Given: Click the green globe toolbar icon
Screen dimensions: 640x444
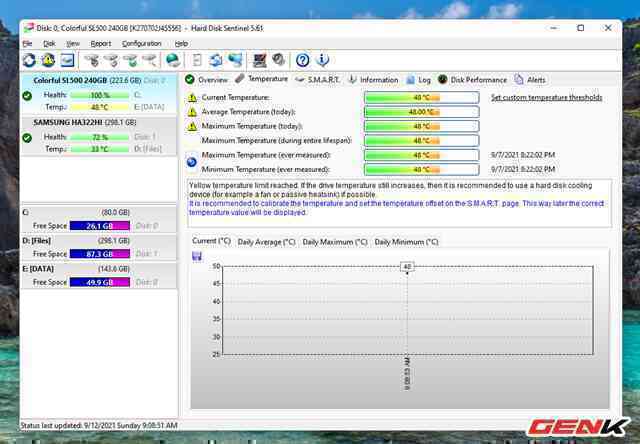Looking at the screenshot, I should [173, 60].
